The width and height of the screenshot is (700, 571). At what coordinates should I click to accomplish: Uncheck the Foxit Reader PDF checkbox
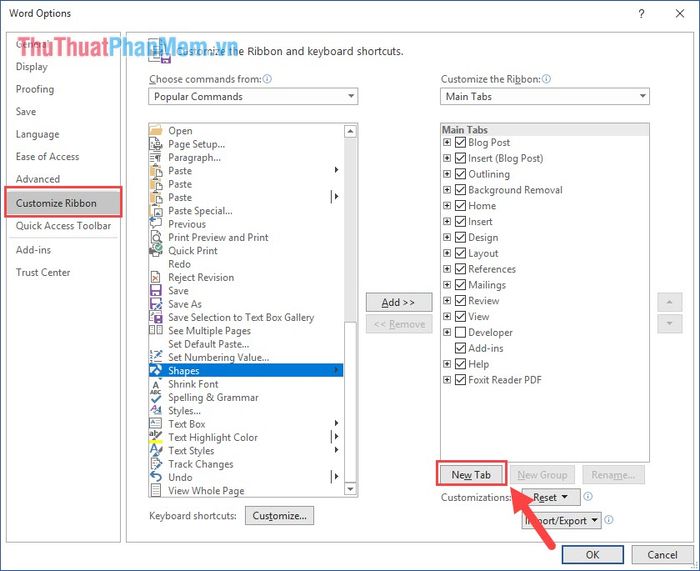click(x=460, y=380)
